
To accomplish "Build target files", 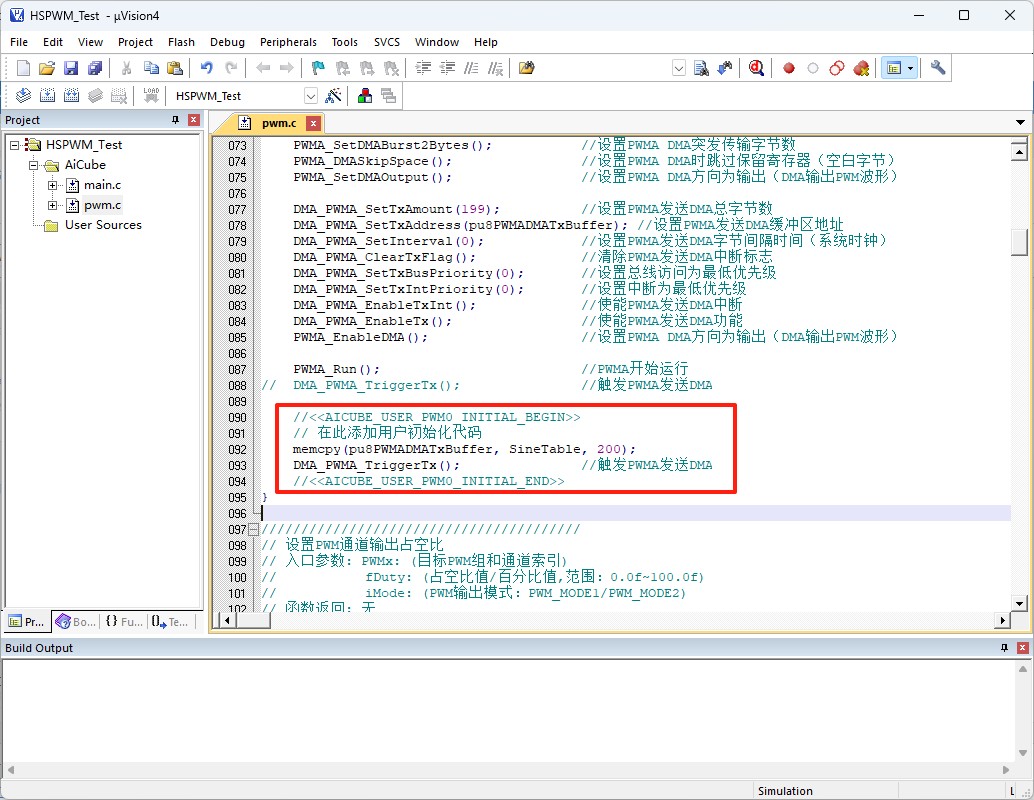I will pyautogui.click(x=47, y=96).
